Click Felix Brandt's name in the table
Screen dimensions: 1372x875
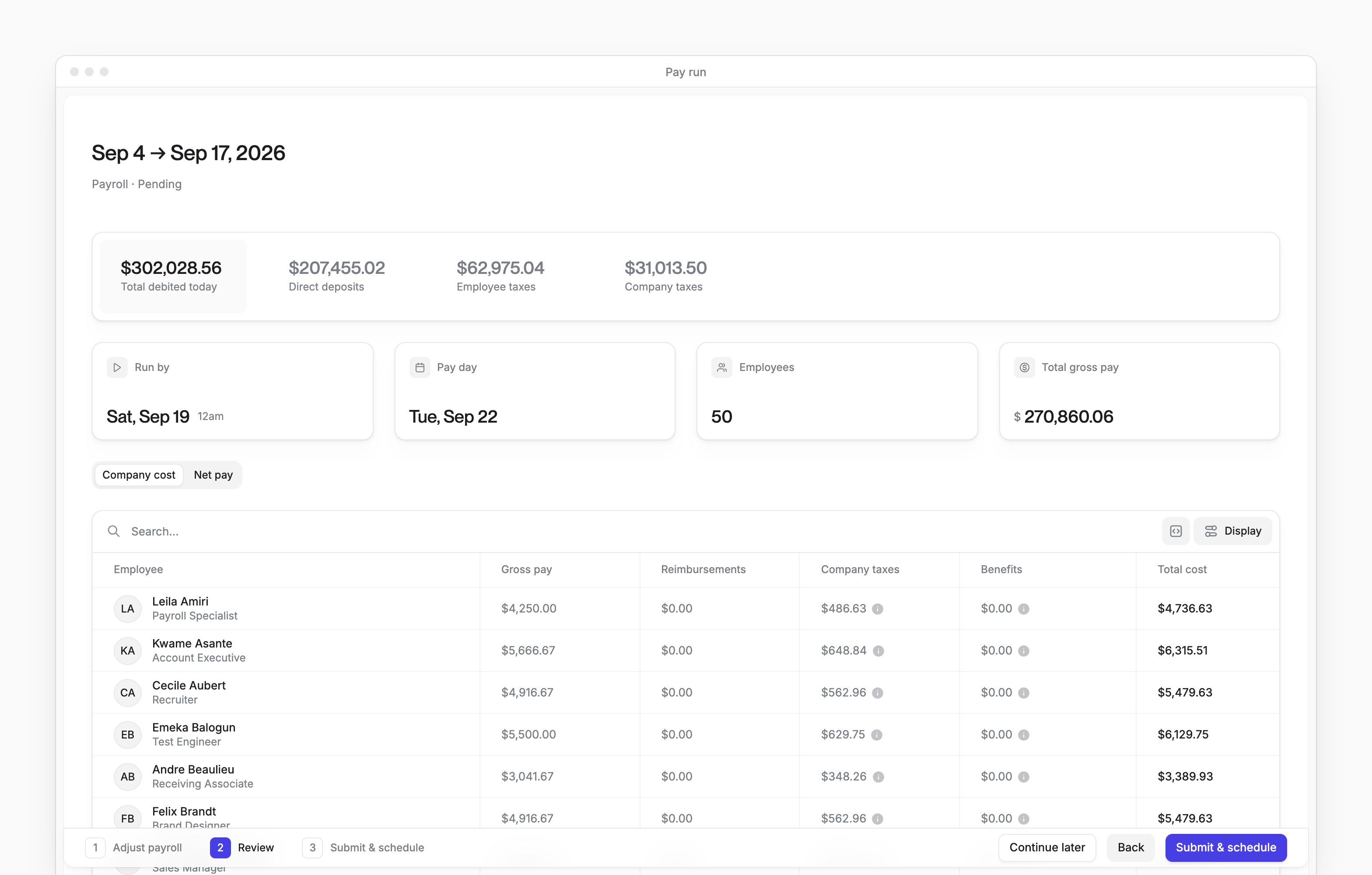(184, 811)
